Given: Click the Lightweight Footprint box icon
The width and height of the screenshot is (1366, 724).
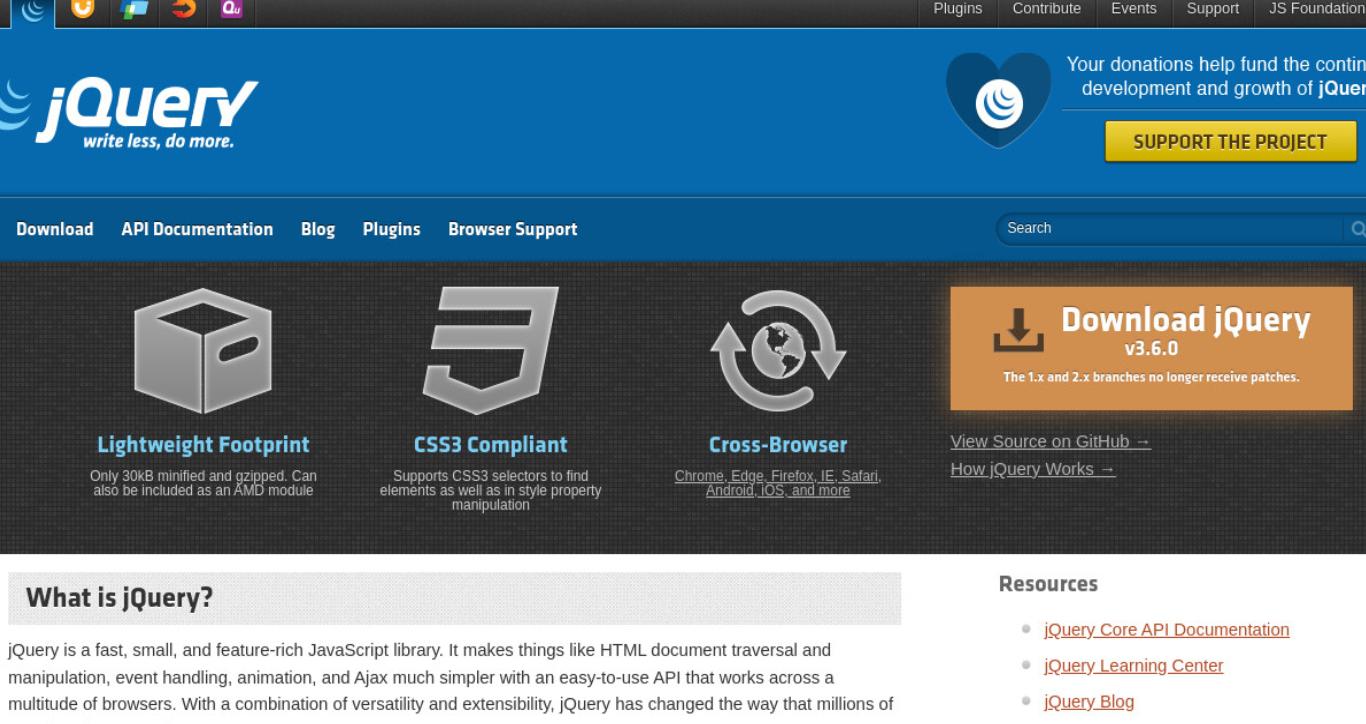Looking at the screenshot, I should (203, 351).
